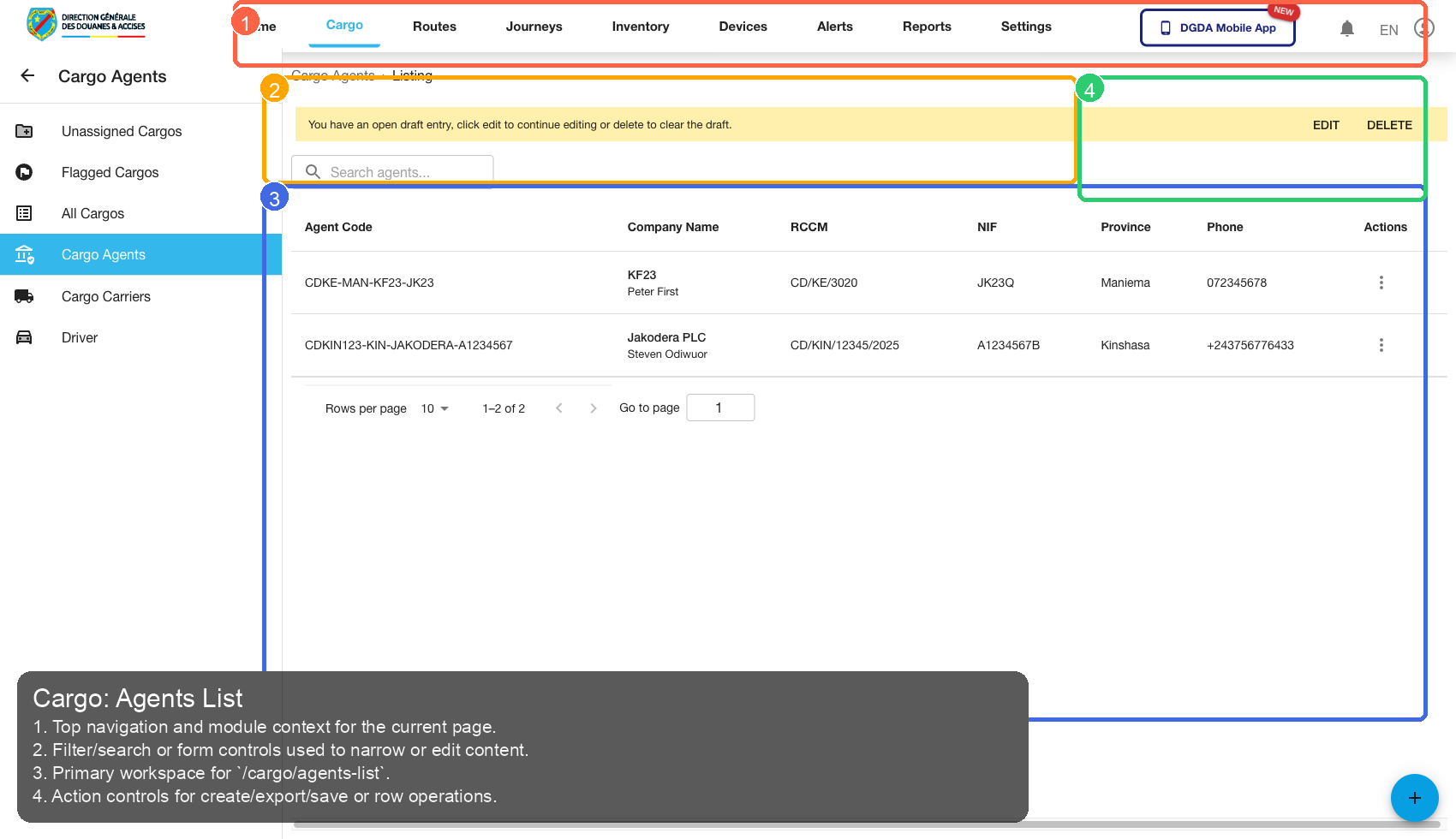Screen dimensions: 1456x839
Task: Click the Go to page number field
Action: (x=720, y=408)
